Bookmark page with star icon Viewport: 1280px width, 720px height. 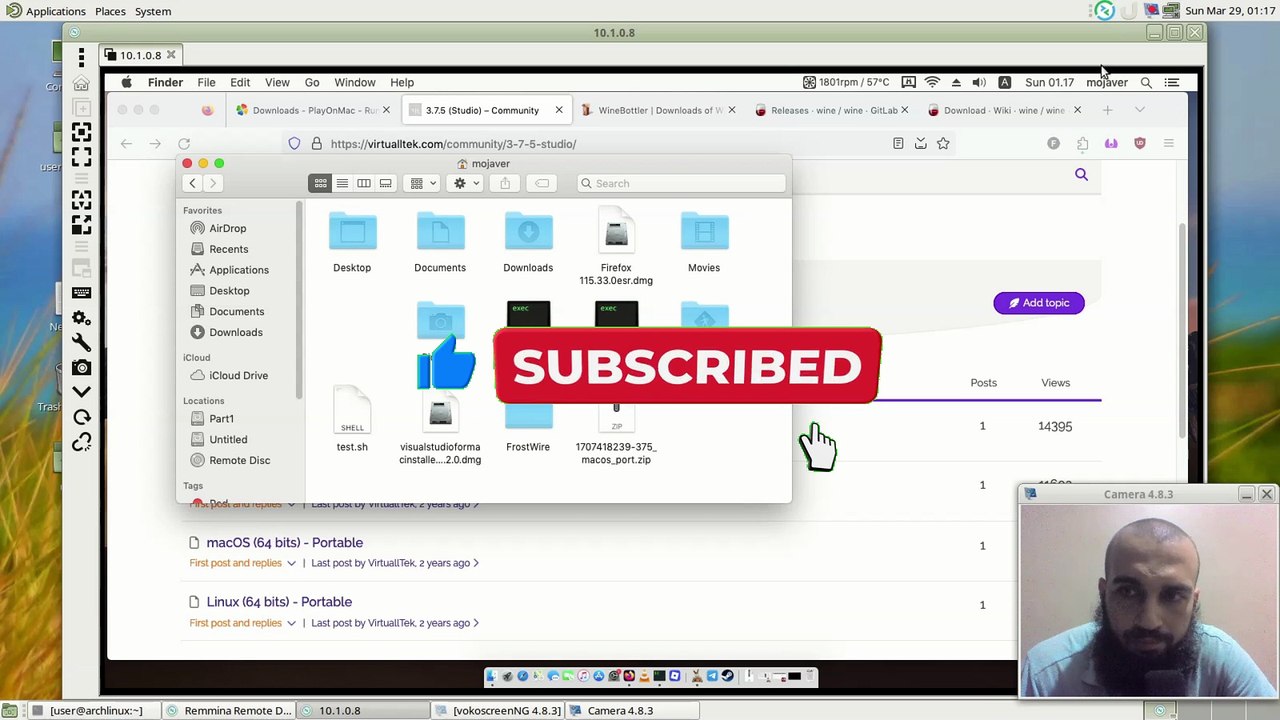coord(943,144)
